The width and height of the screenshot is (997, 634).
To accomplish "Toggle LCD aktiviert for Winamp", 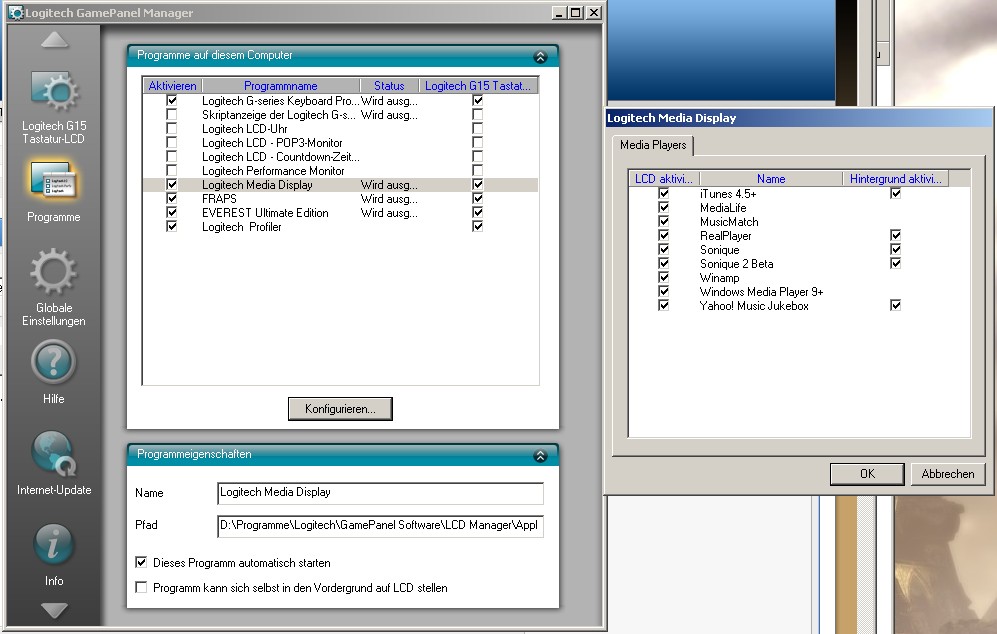I will tap(664, 277).
